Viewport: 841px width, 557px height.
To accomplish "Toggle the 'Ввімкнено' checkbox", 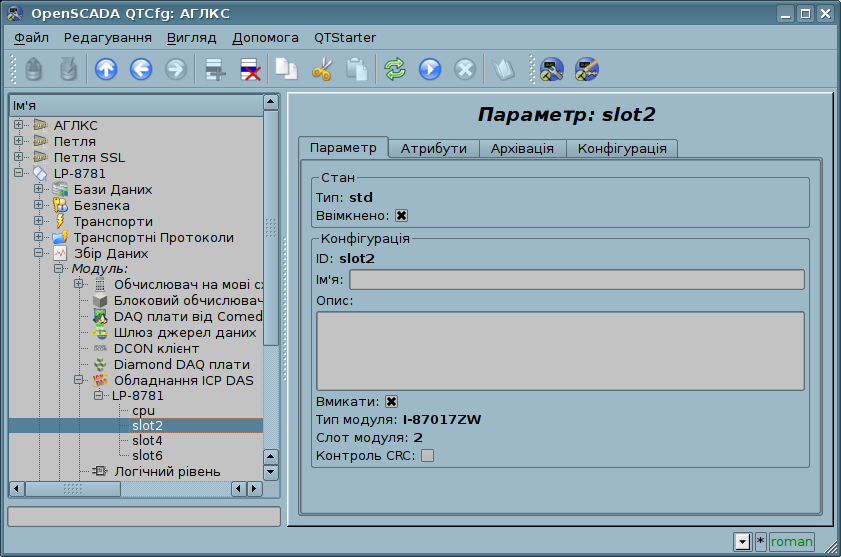I will click(x=401, y=215).
